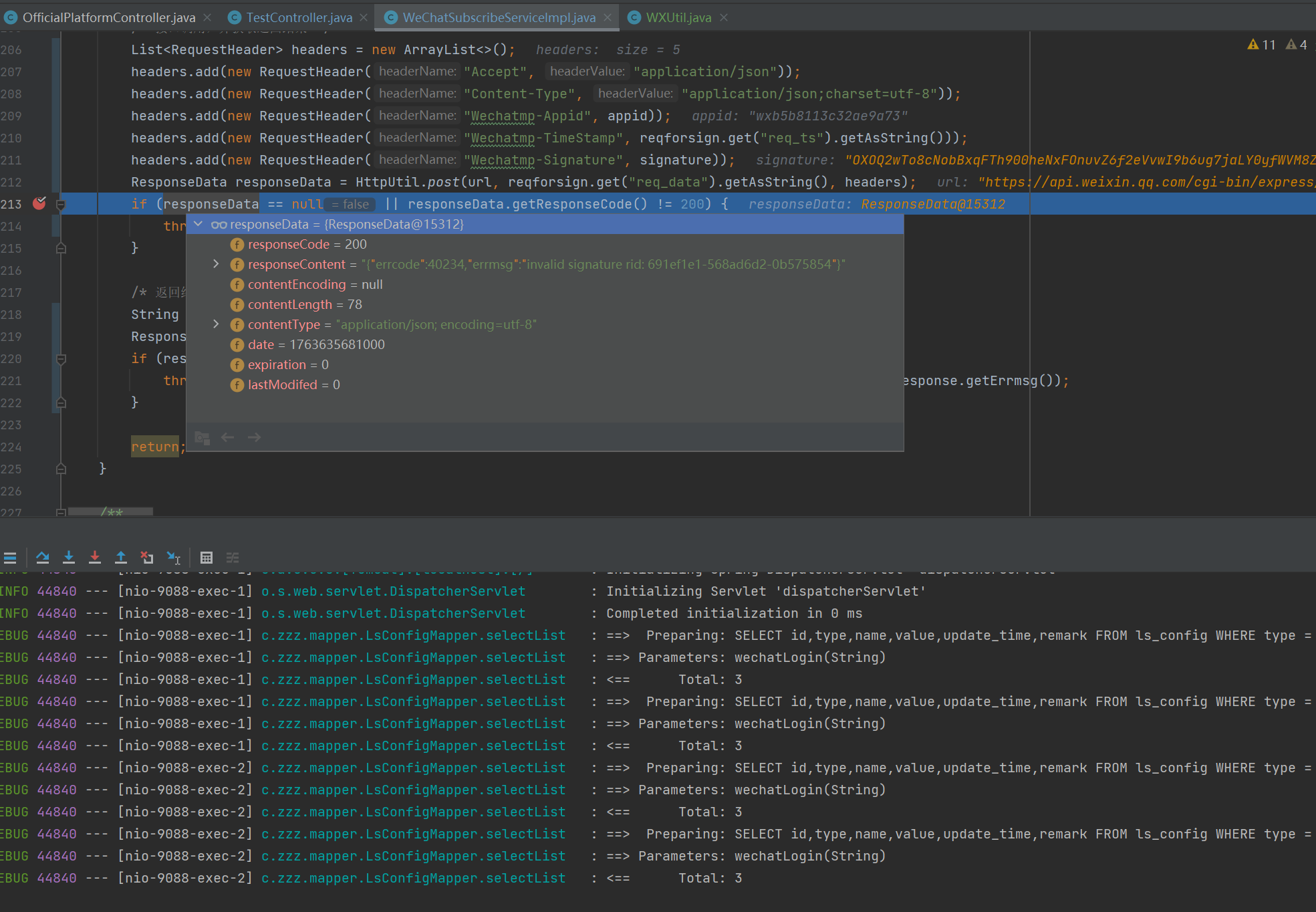
Task: Click the red Force Step Into icon
Action: point(95,557)
